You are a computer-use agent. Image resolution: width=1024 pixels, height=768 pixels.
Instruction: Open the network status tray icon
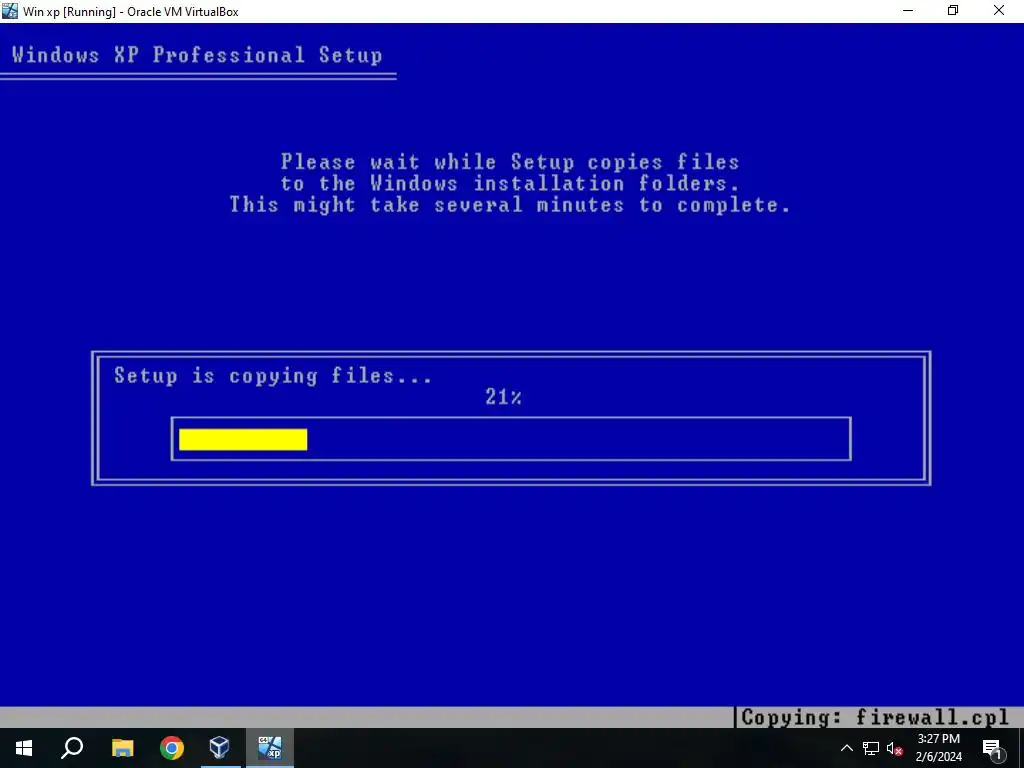click(x=871, y=748)
